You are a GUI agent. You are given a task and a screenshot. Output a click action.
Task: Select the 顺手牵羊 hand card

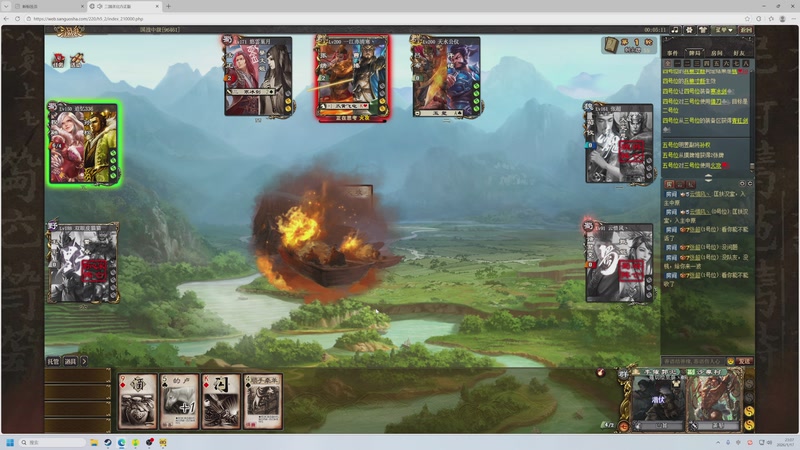coord(263,402)
